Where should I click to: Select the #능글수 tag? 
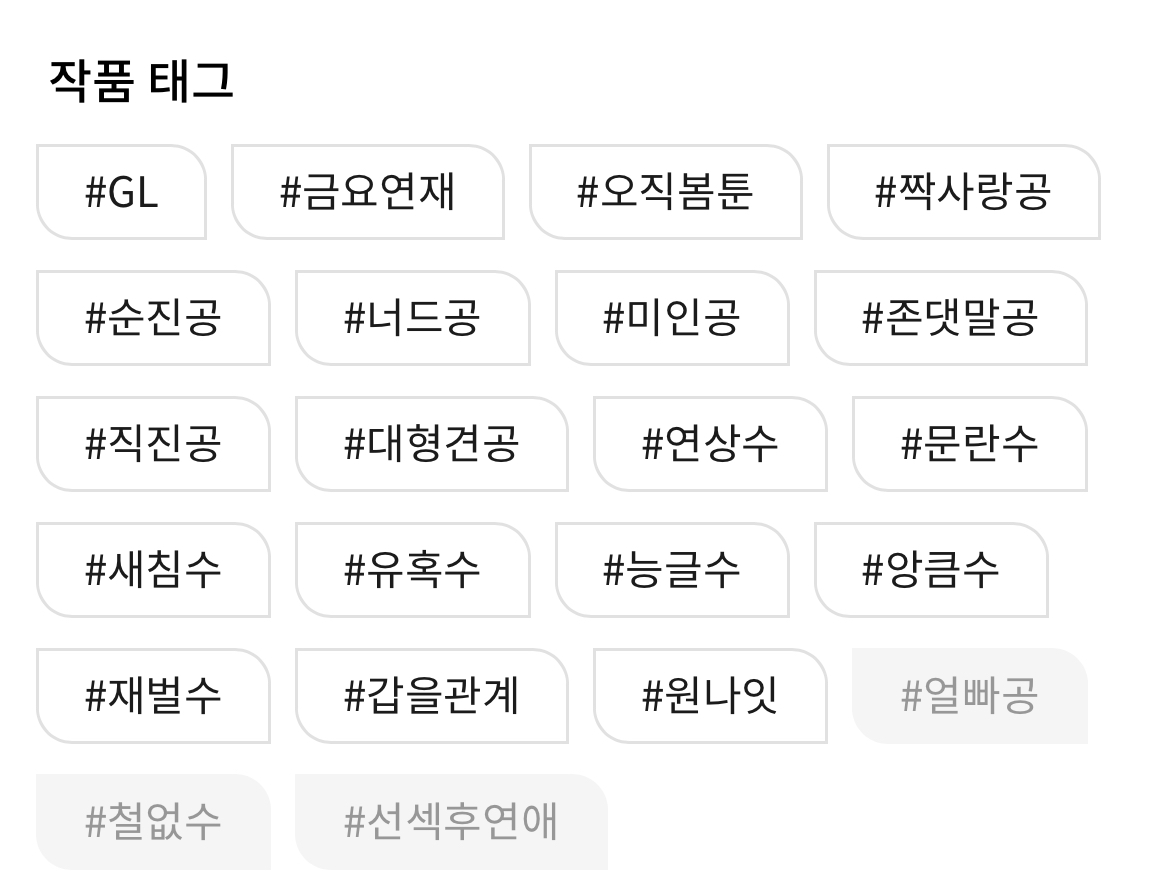671,570
